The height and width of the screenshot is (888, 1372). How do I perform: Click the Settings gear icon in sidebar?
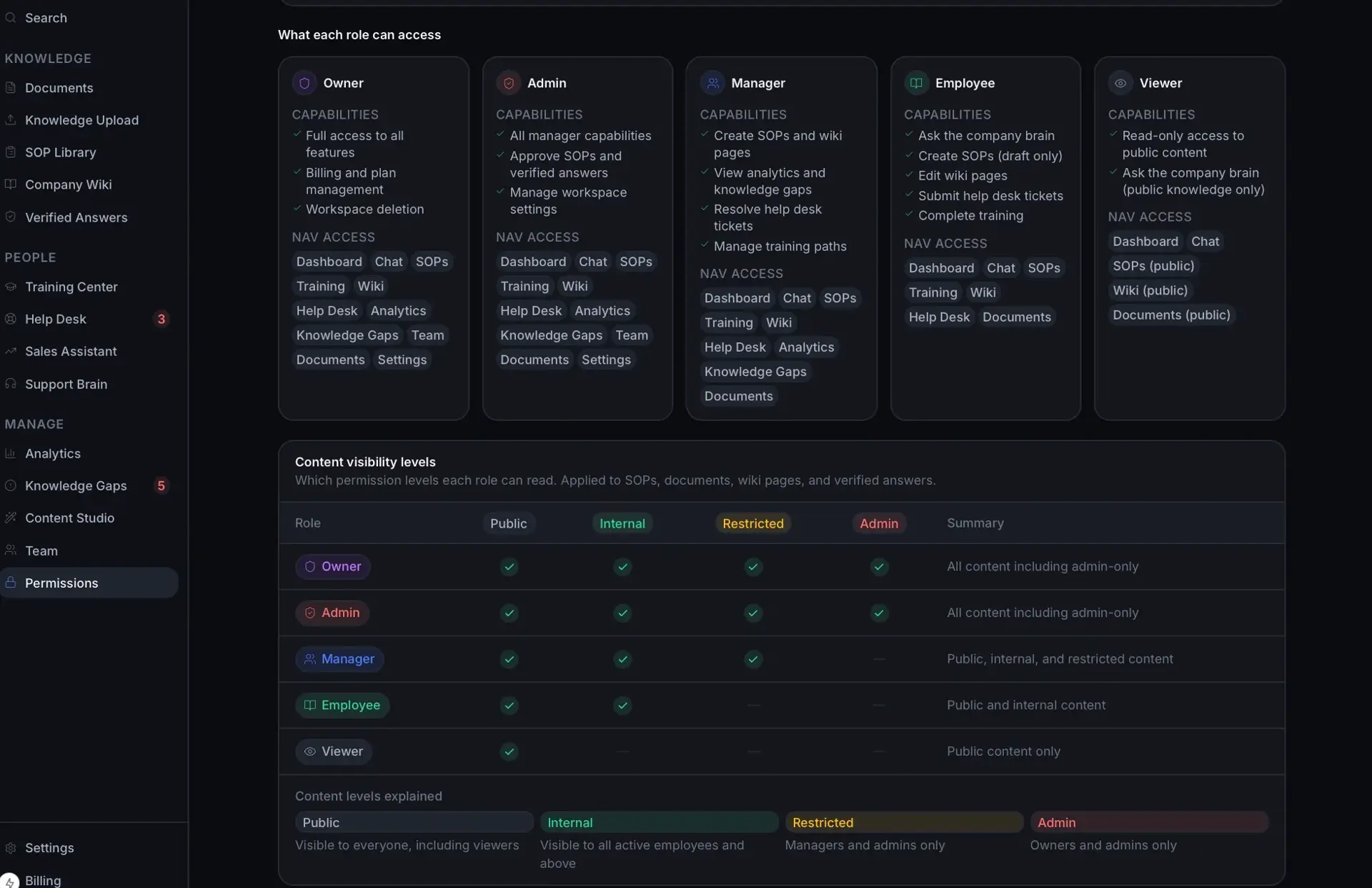coord(11,847)
